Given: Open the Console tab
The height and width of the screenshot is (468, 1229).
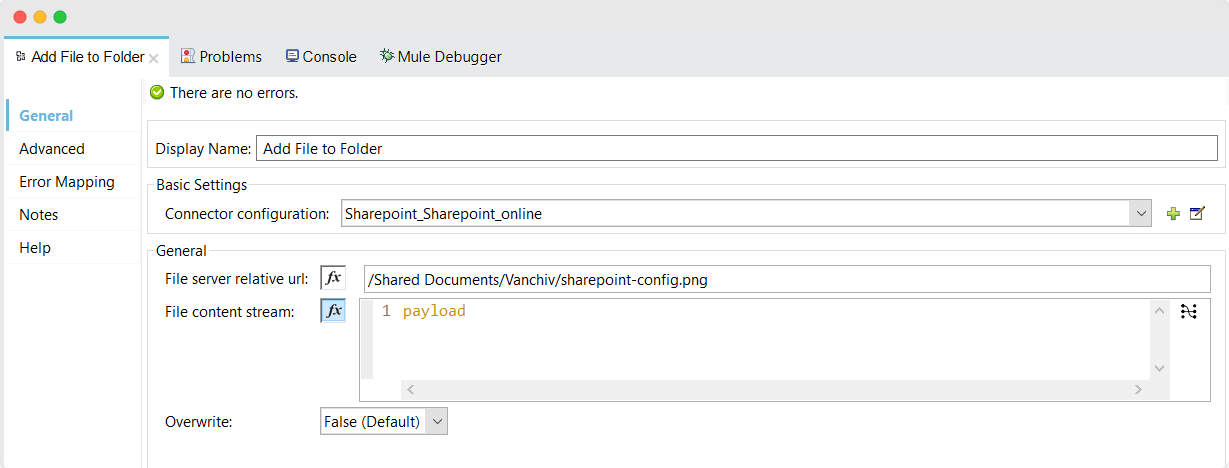Looking at the screenshot, I should point(321,57).
